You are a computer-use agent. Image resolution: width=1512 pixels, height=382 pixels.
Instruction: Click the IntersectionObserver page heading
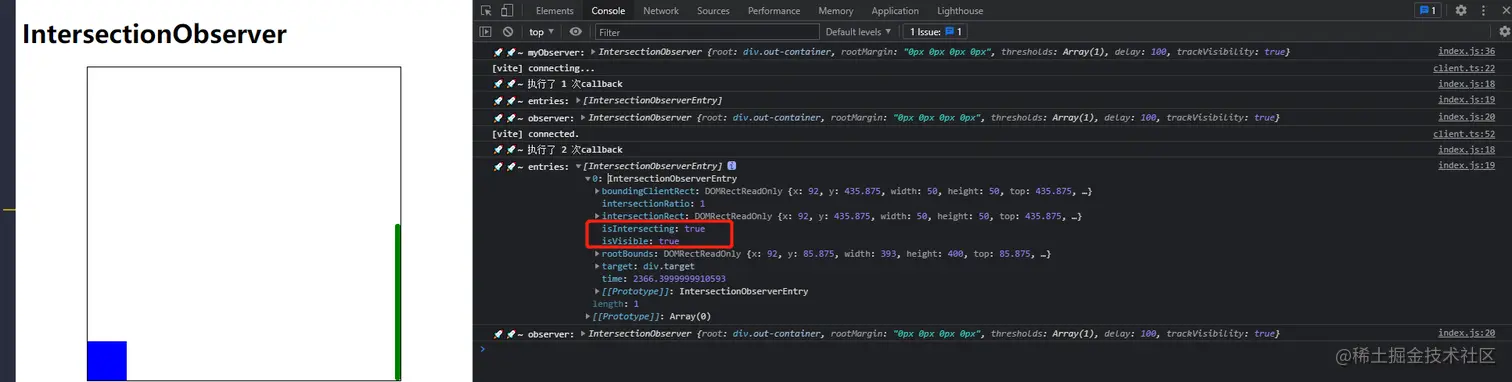(x=155, y=34)
